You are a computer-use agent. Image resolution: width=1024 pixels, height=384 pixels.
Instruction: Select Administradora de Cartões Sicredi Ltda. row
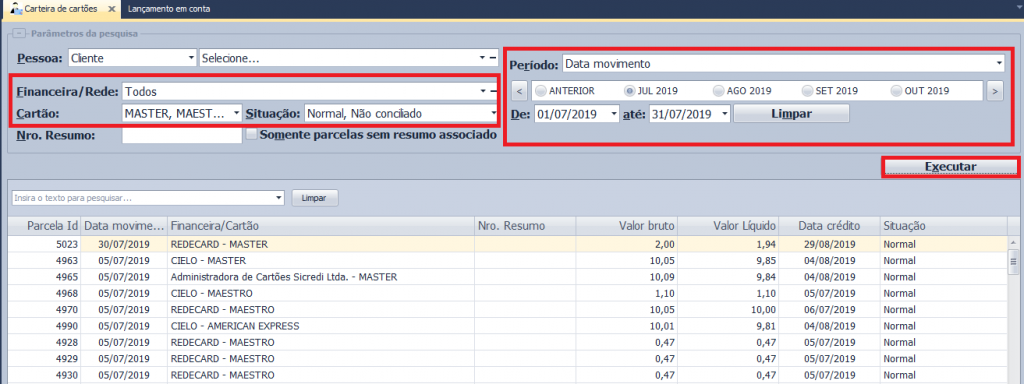point(507,277)
